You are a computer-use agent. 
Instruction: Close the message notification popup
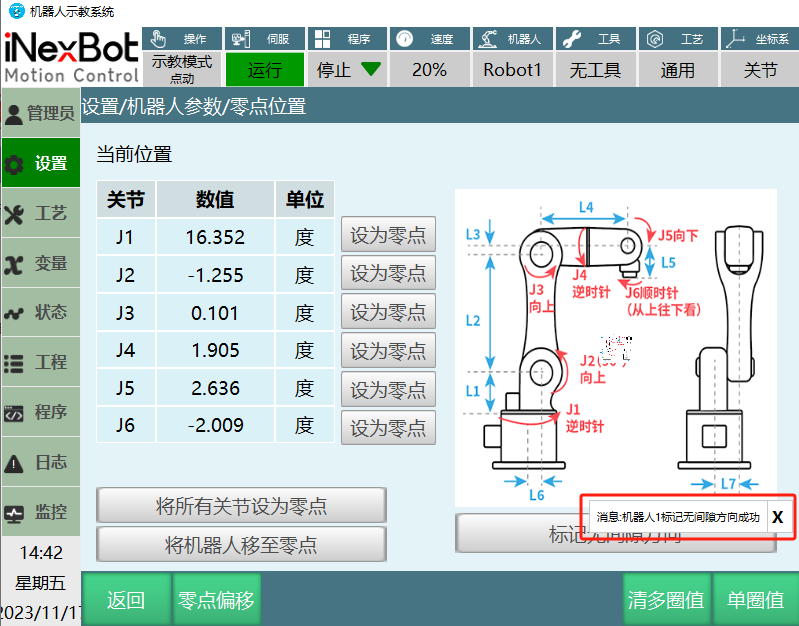(778, 517)
